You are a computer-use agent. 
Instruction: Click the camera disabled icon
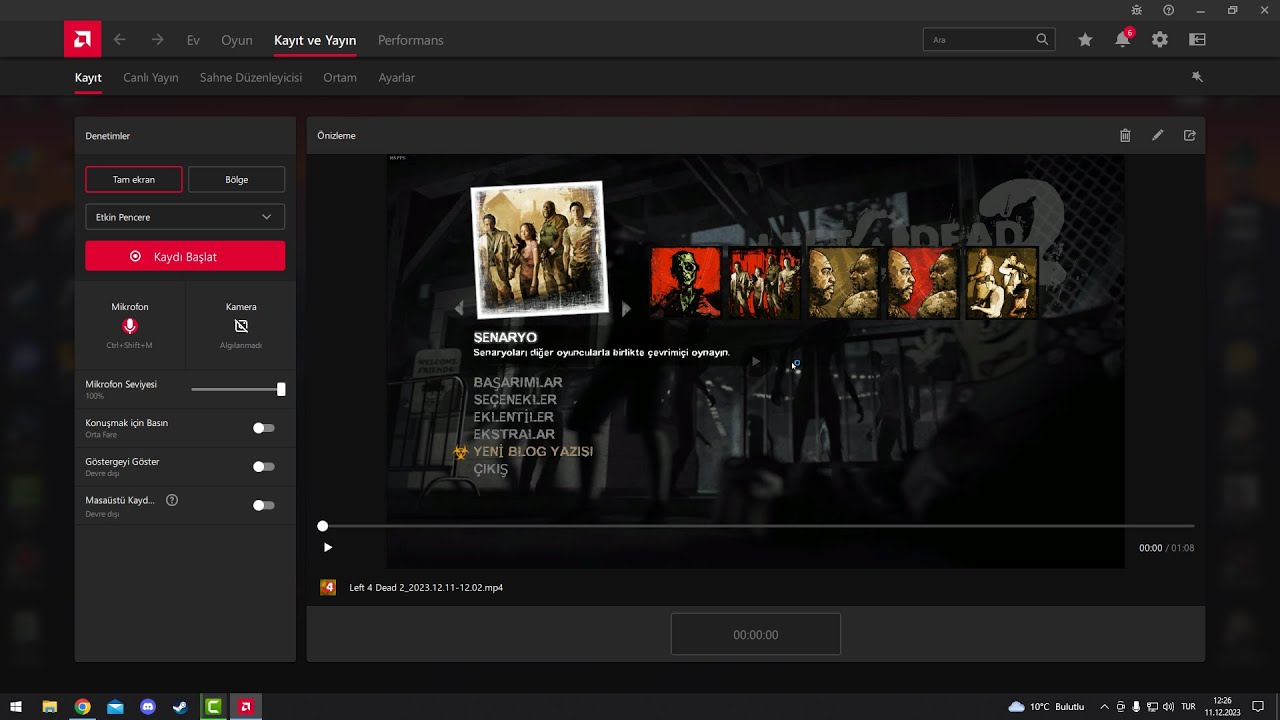tap(241, 326)
